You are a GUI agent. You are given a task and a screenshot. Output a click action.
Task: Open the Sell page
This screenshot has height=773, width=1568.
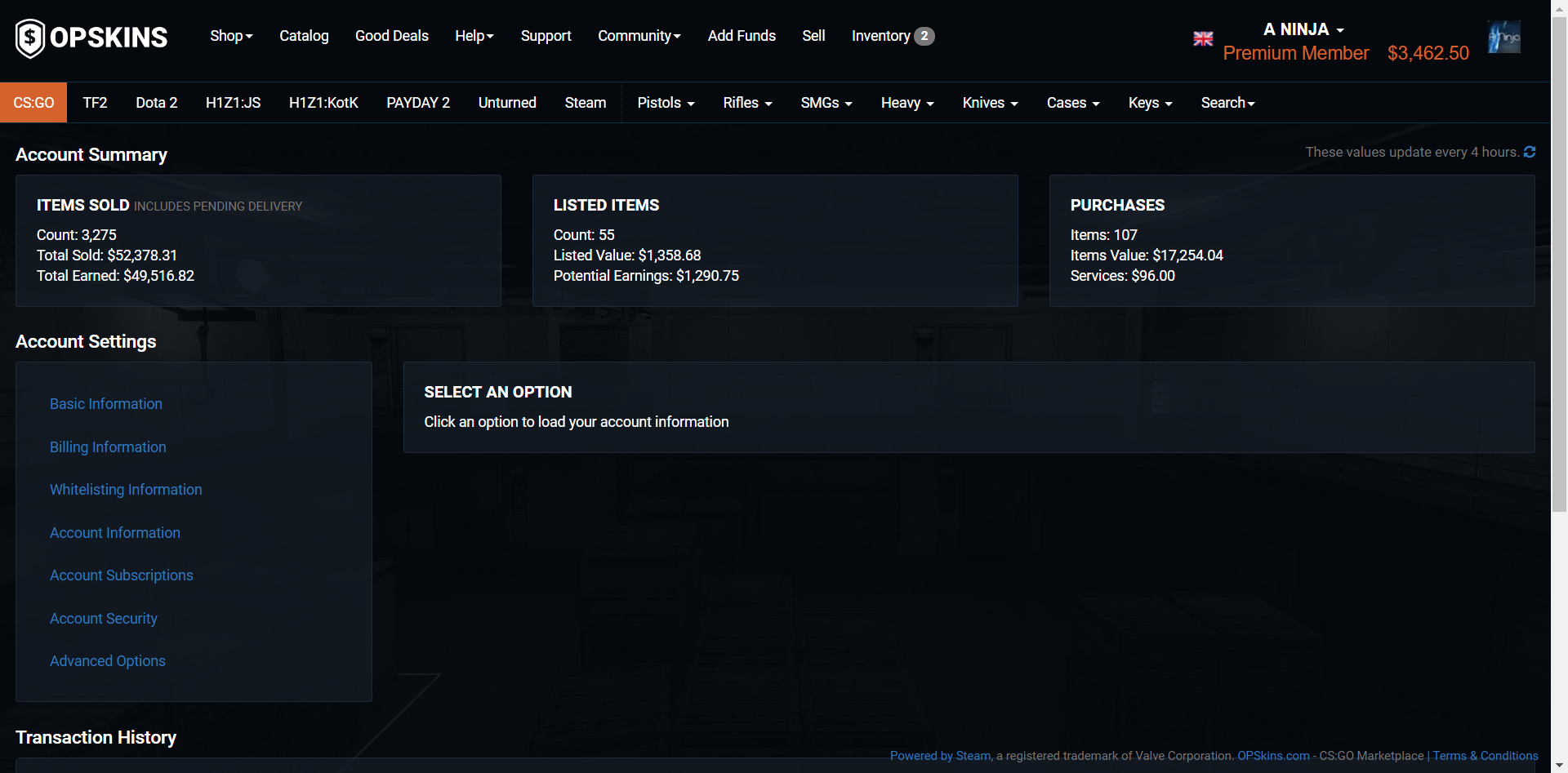click(x=813, y=36)
